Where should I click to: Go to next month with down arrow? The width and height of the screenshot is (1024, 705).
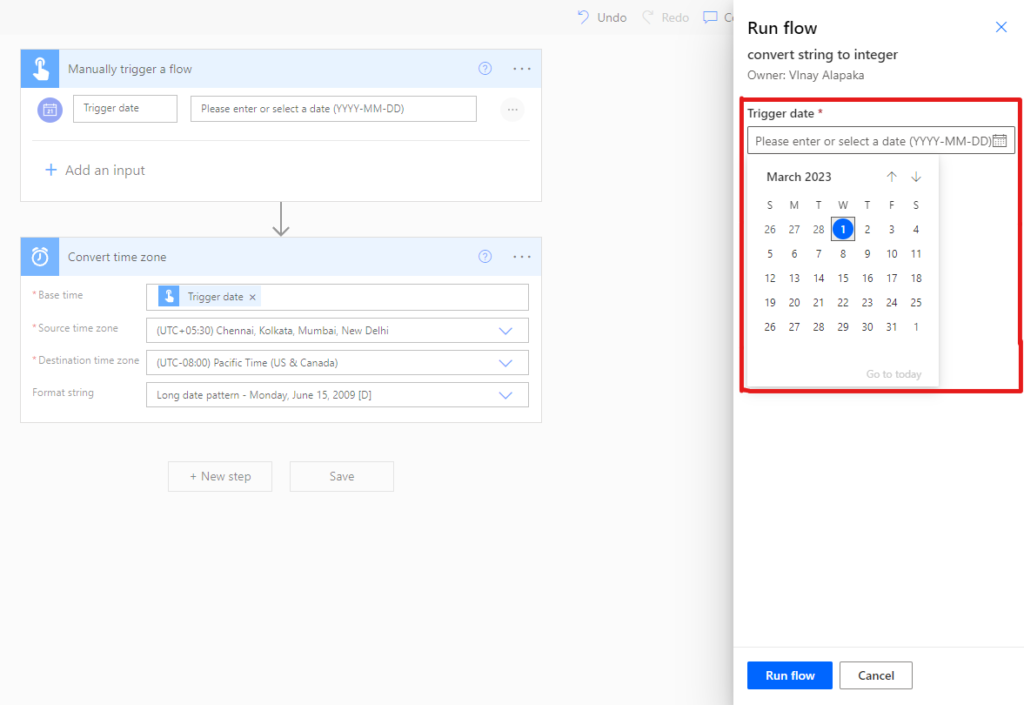[x=916, y=177]
